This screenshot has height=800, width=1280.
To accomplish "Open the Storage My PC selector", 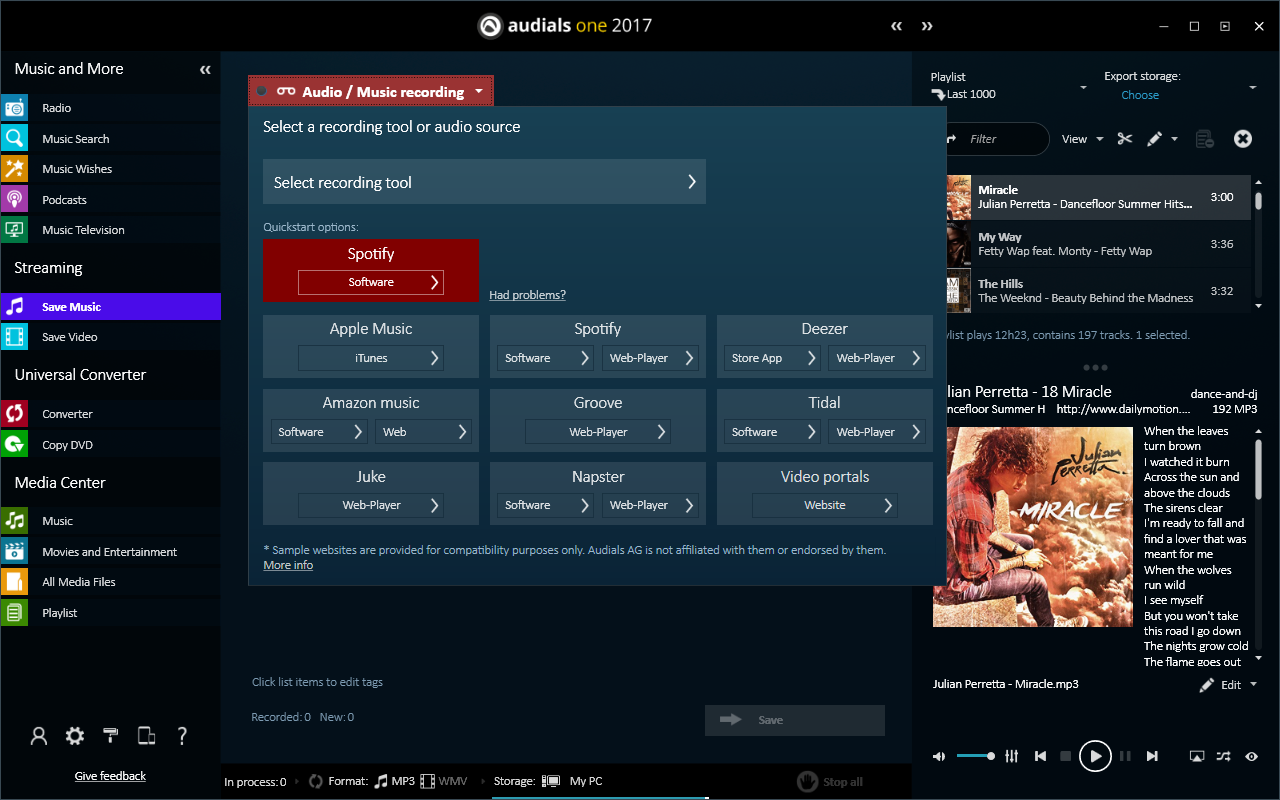I will (548, 781).
